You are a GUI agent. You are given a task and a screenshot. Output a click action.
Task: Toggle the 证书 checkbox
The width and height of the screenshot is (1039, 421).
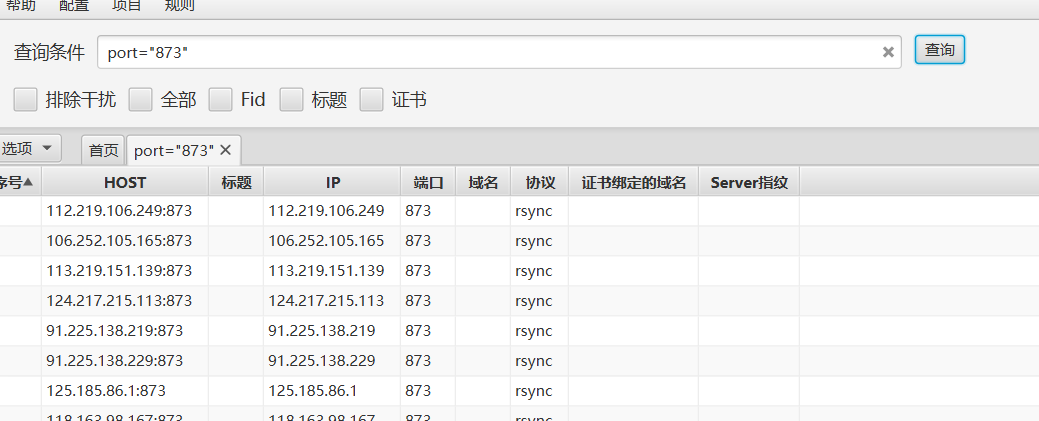372,100
